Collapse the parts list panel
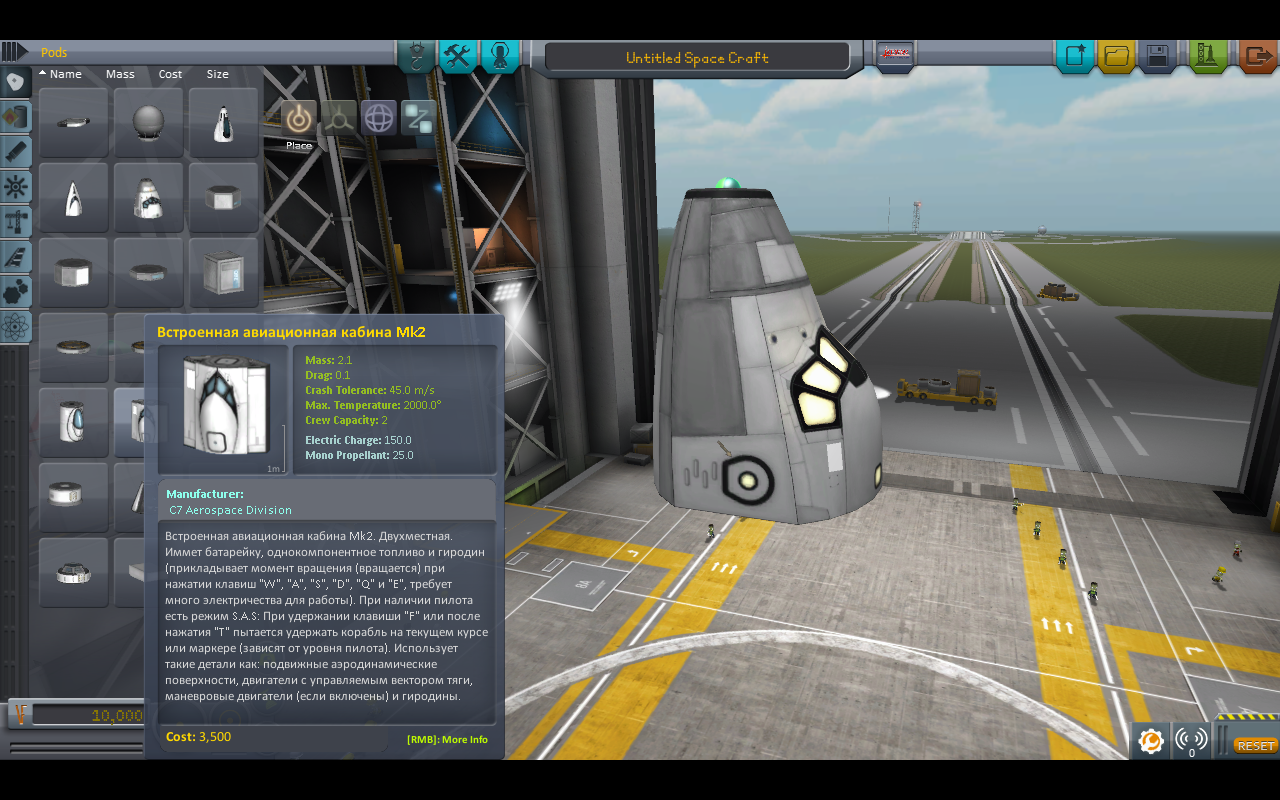The image size is (1280, 800). point(14,50)
